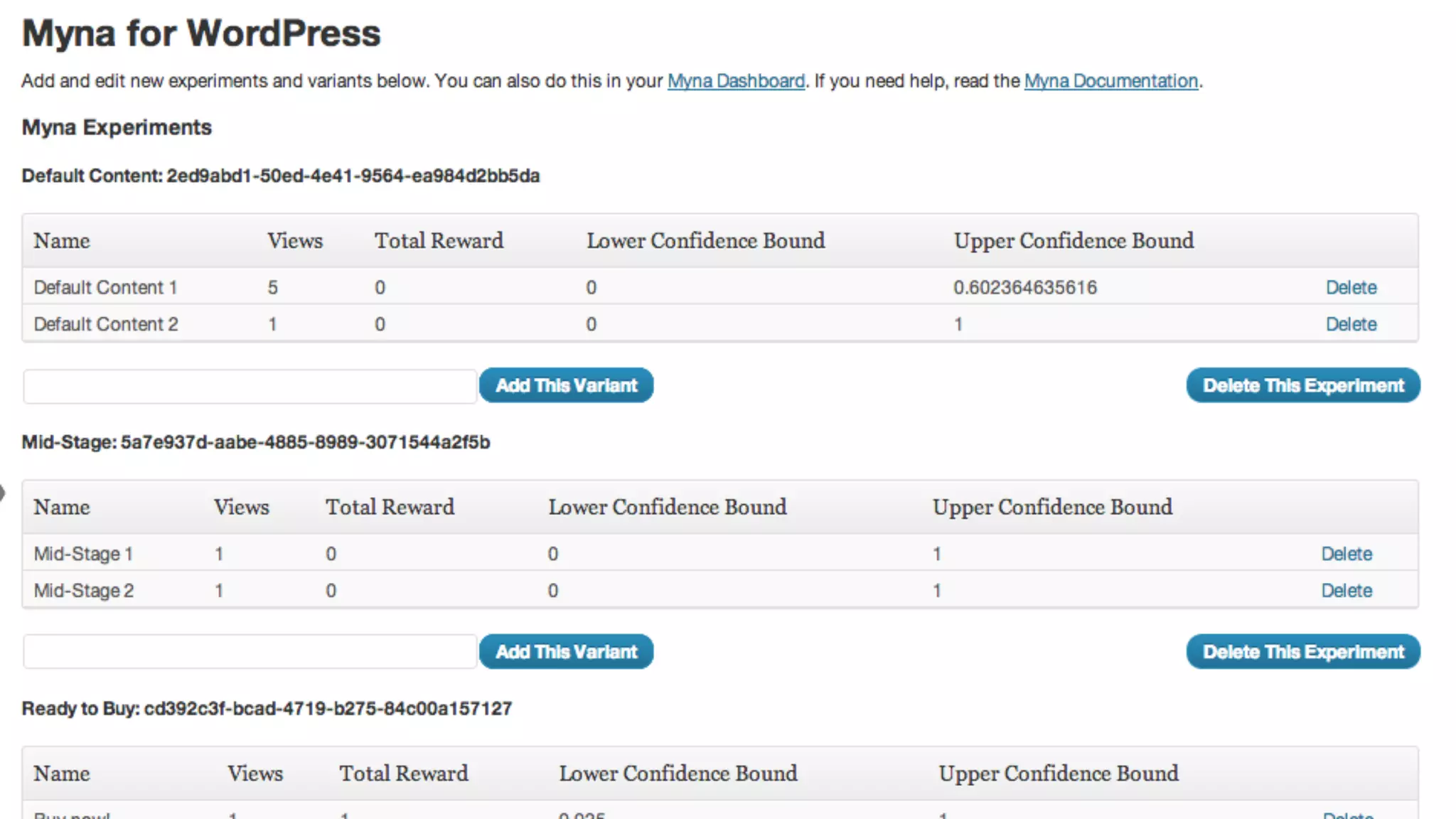Delete the partially visible Buy now variant
This screenshot has height=819, width=1456.
1348,815
